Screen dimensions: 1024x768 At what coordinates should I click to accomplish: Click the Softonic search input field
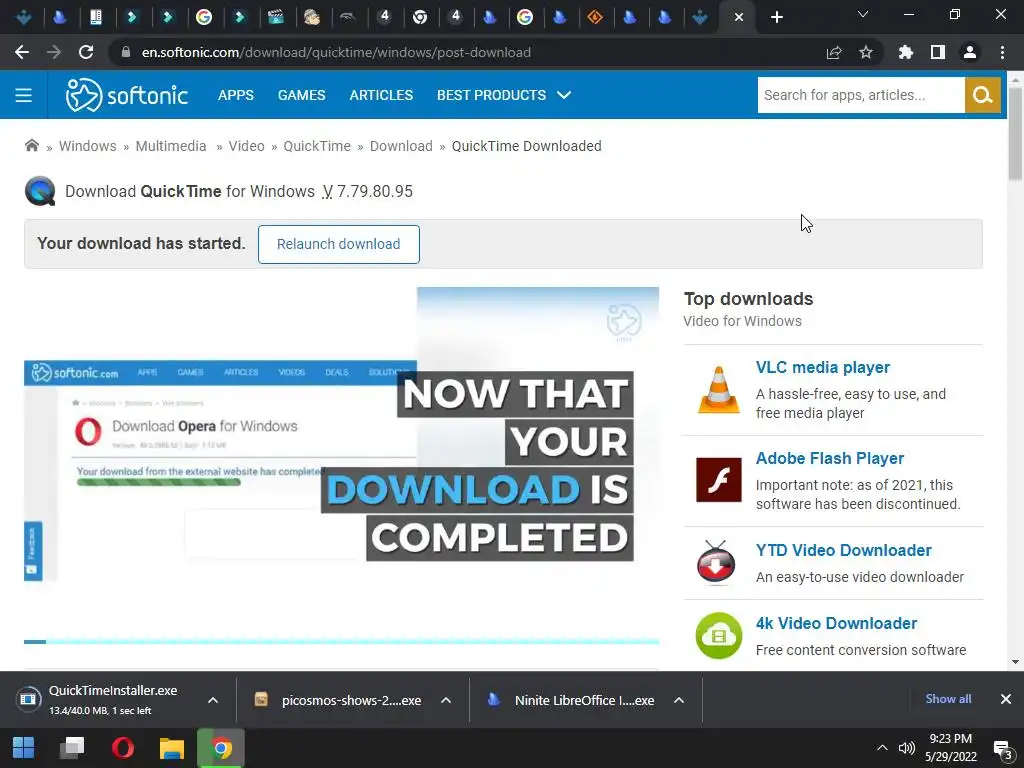[x=861, y=95]
